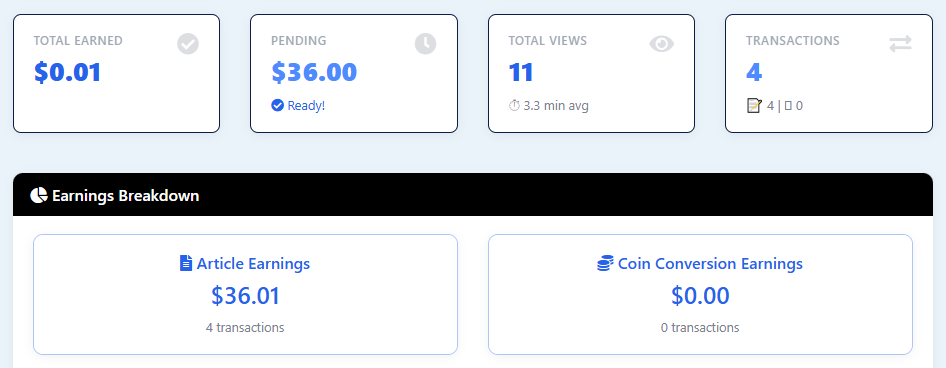Viewport: 946px width, 368px height.
Task: Click the $0.01 total earned amount
Action: pyautogui.click(x=68, y=72)
